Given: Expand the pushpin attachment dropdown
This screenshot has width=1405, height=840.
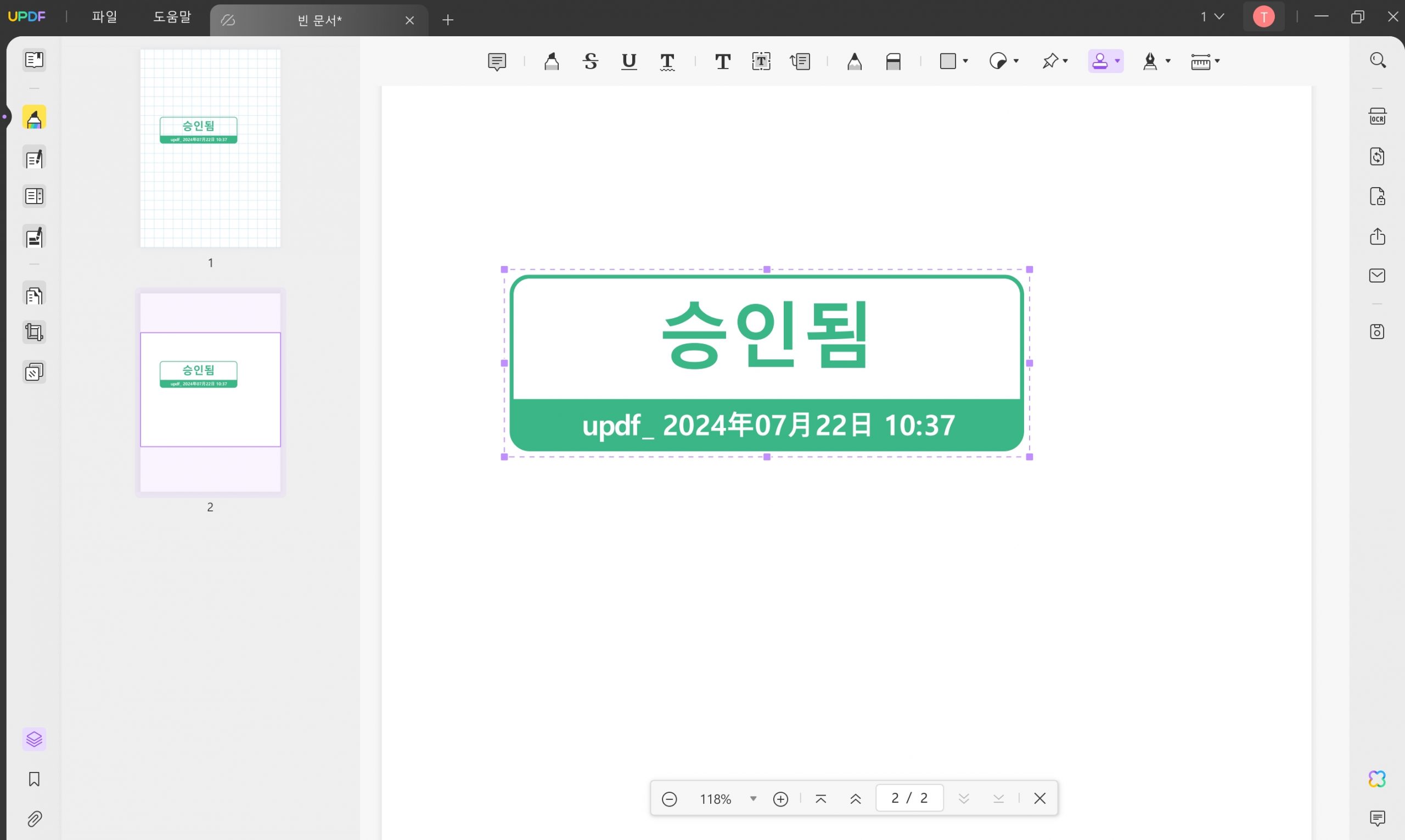Looking at the screenshot, I should pyautogui.click(x=1065, y=61).
